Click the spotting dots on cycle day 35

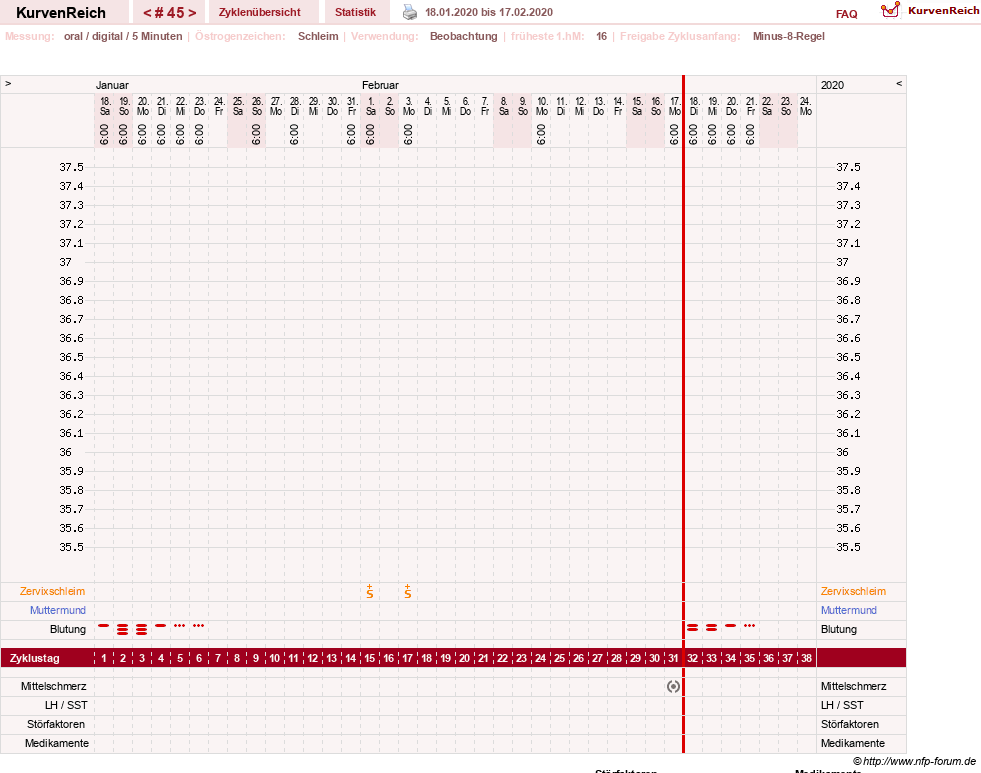750,625
